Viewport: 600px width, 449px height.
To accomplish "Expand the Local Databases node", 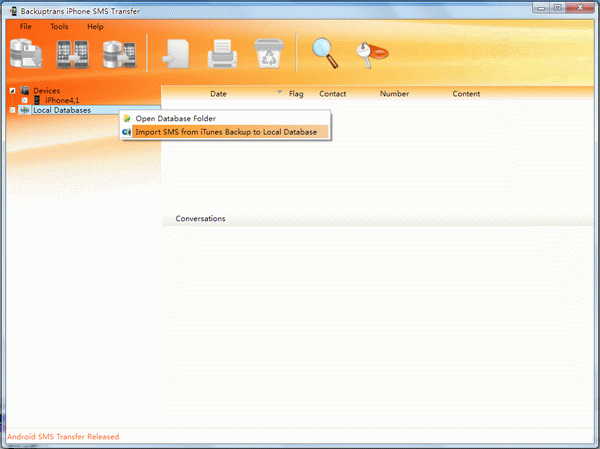I will point(12,110).
